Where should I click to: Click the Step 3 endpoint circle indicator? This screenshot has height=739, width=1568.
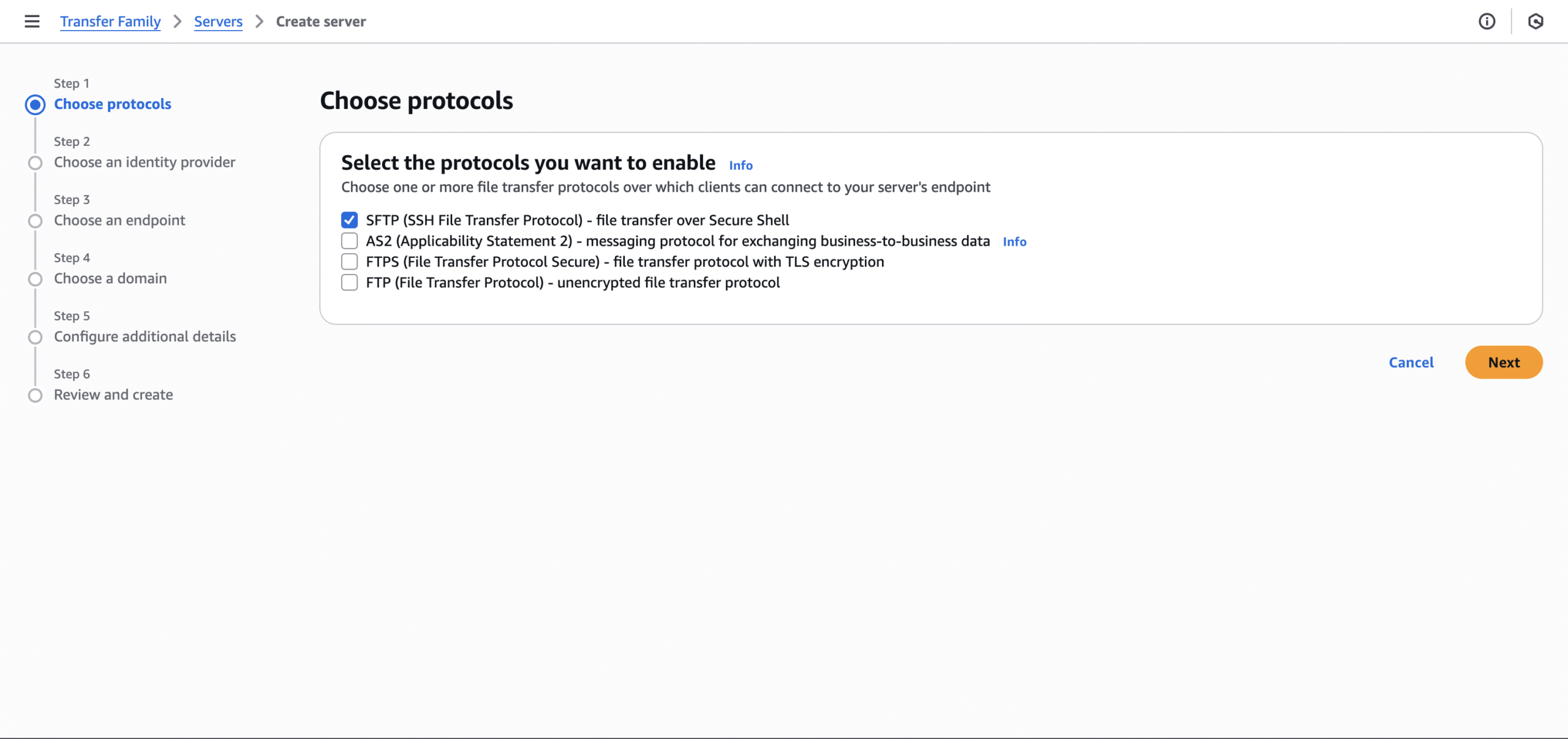pos(36,221)
